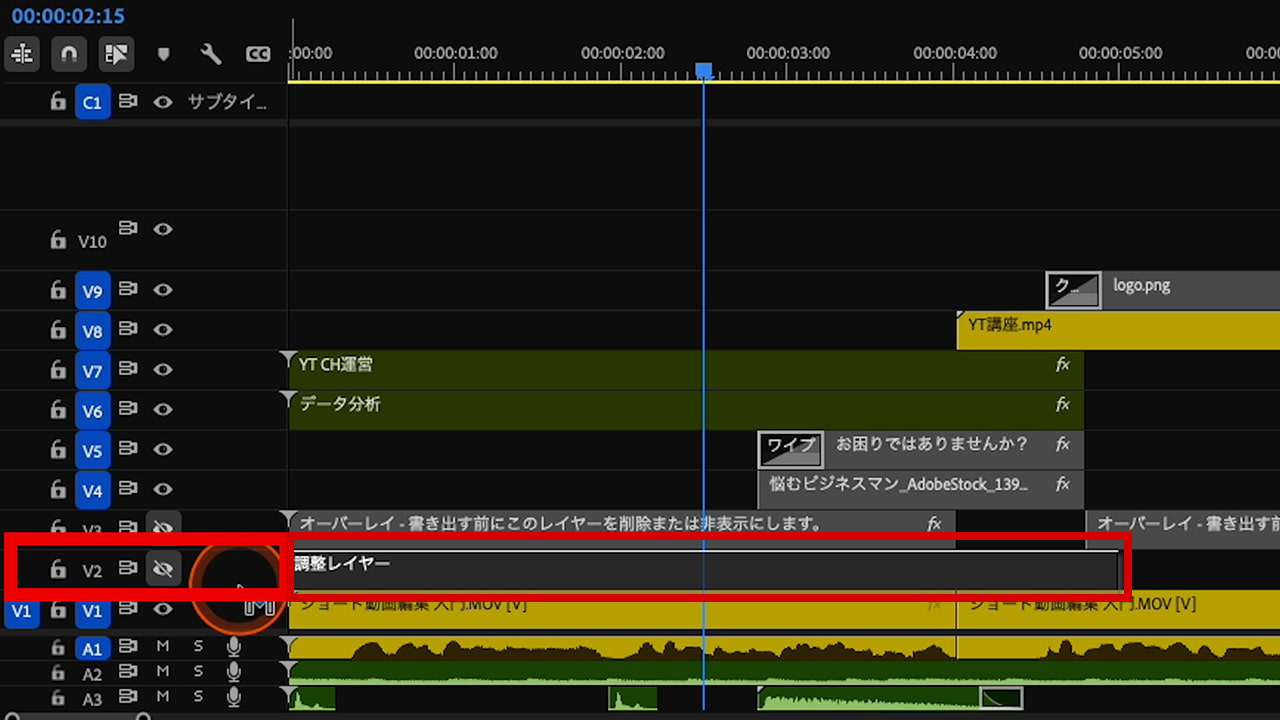Mute audio track A2 with M button

(163, 671)
